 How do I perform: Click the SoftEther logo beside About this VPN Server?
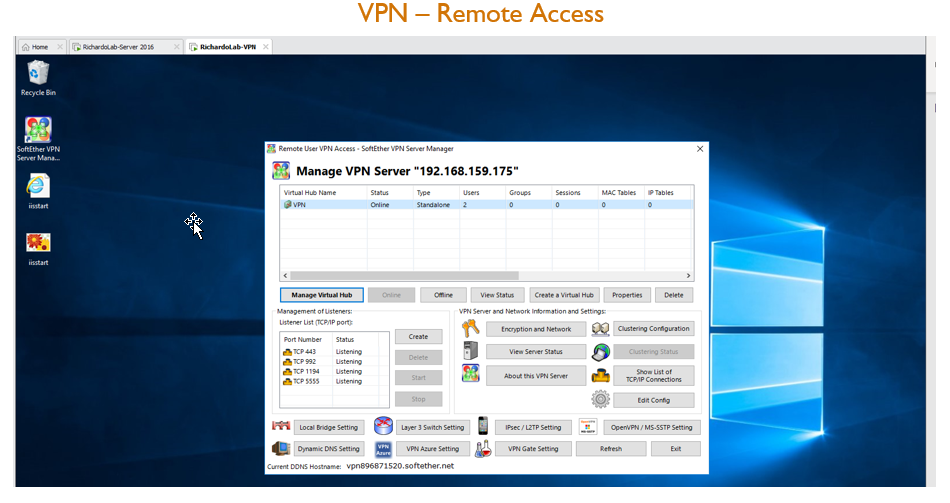471,374
